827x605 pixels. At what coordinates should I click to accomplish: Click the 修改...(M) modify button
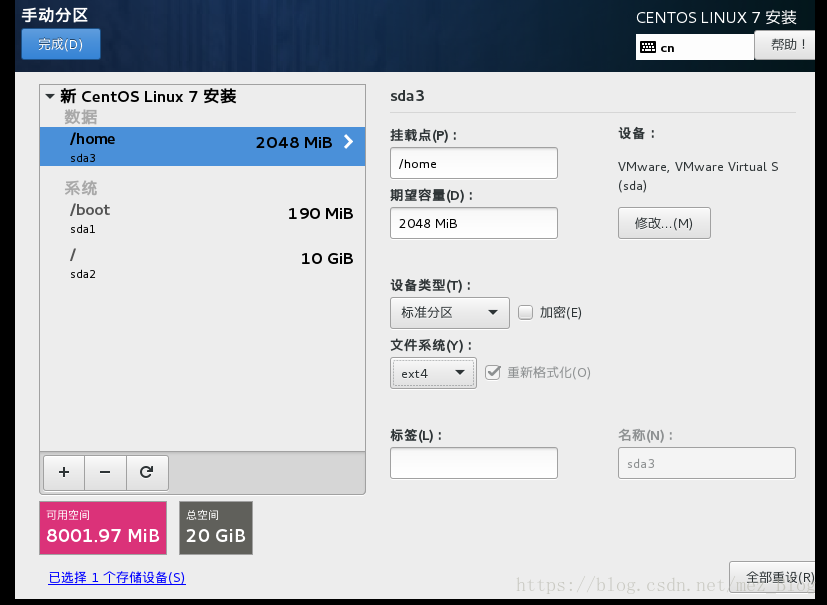pos(663,222)
